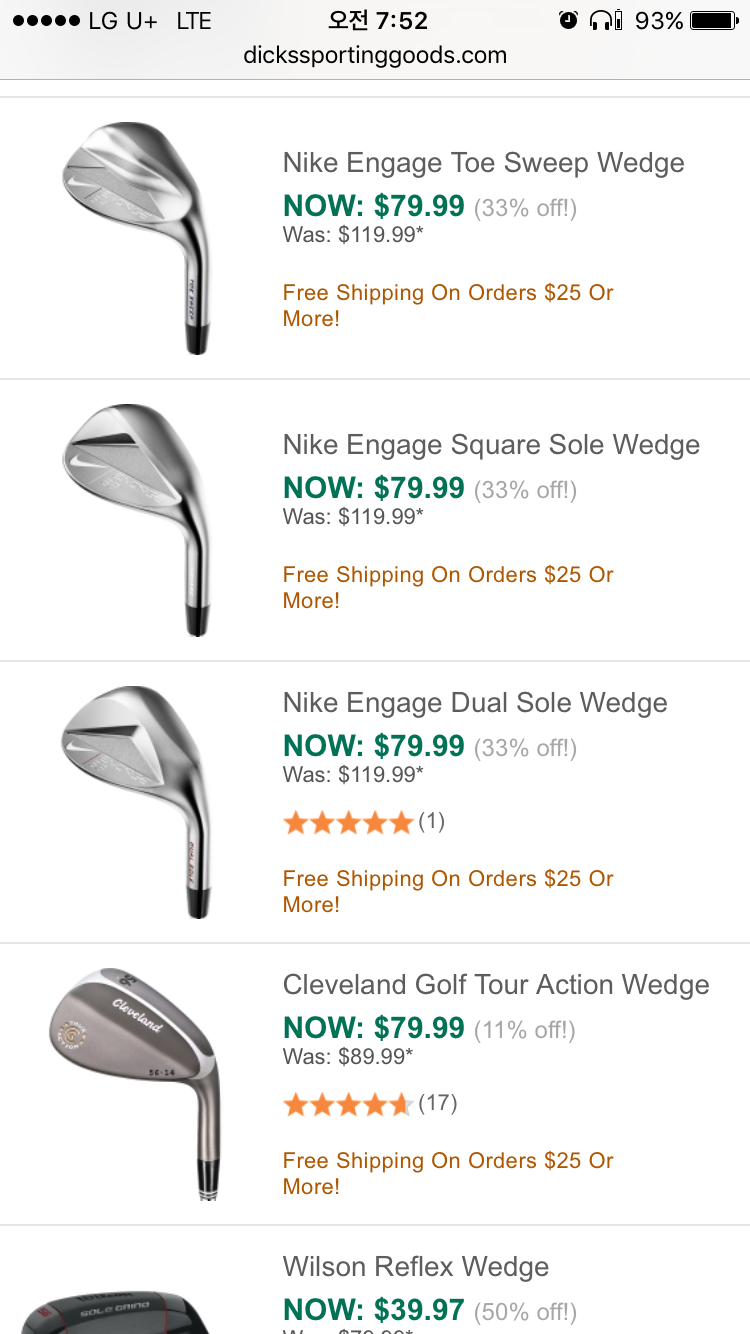Image resolution: width=750 pixels, height=1334 pixels.
Task: Open the Nike Engage Dual Sole Wedge title
Action: (x=475, y=703)
